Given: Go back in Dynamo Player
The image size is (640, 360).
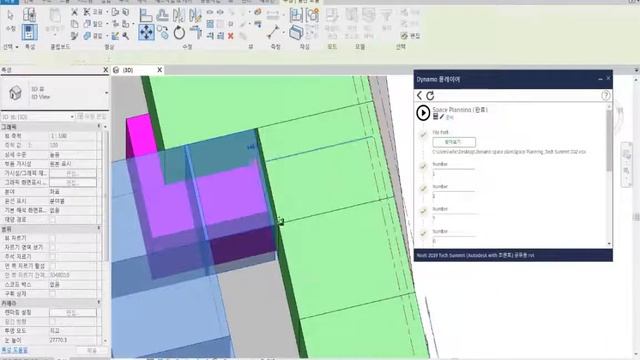Looking at the screenshot, I should point(420,96).
